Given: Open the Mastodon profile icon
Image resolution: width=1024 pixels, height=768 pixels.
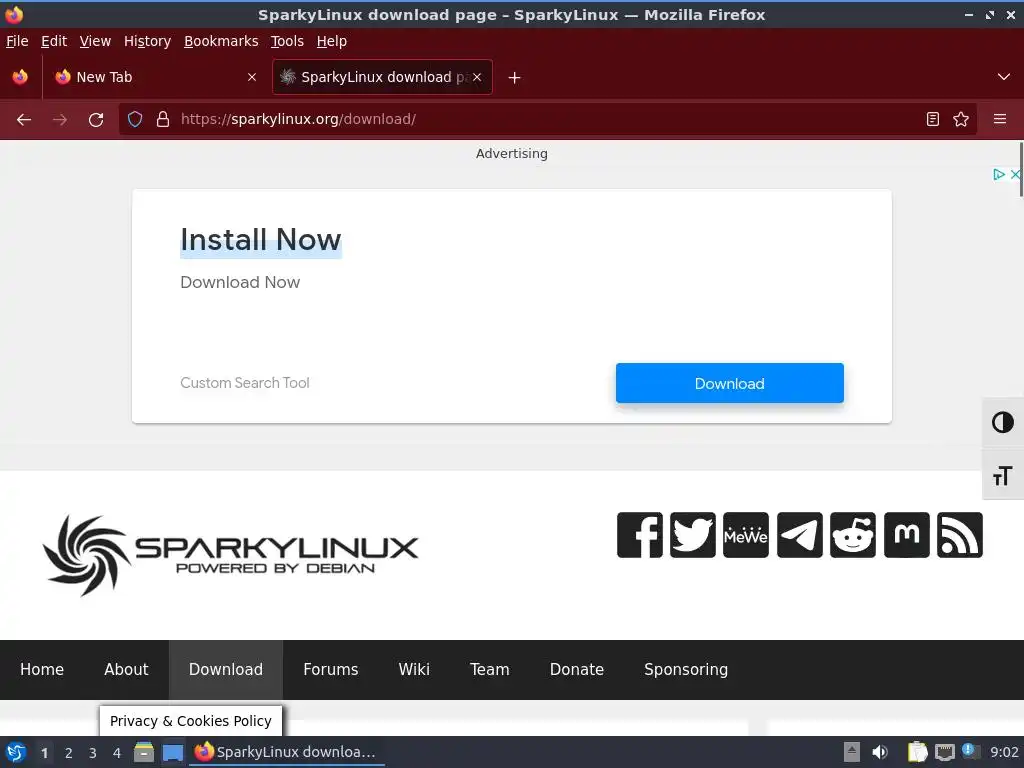Looking at the screenshot, I should (906, 535).
